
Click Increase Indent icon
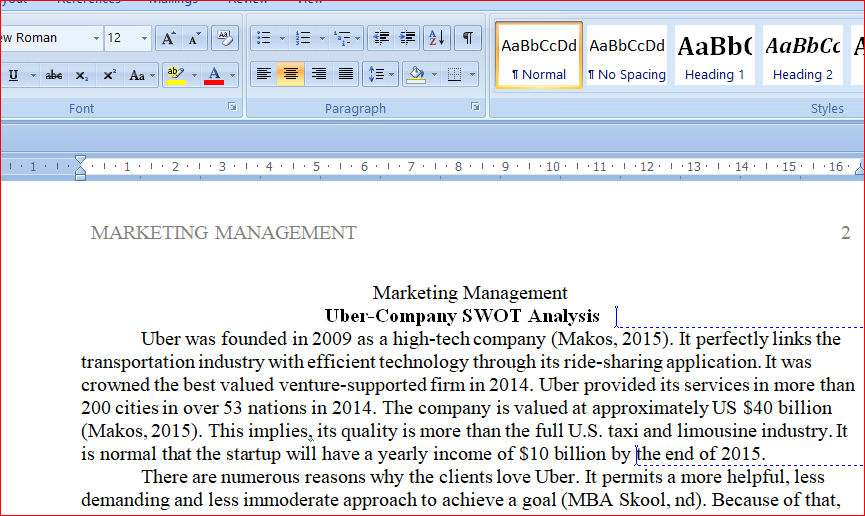point(408,38)
